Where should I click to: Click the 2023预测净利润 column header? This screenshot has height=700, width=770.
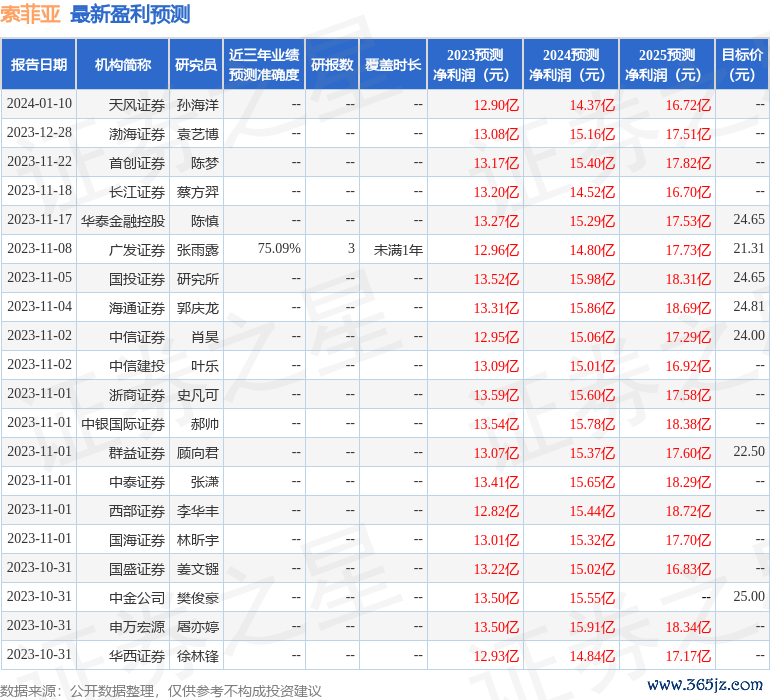coord(475,64)
